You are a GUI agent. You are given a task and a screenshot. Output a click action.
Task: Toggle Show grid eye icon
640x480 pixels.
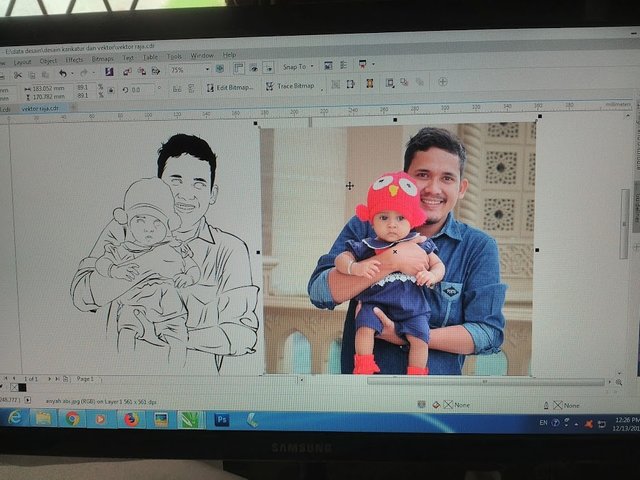pyautogui.click(x=253, y=68)
